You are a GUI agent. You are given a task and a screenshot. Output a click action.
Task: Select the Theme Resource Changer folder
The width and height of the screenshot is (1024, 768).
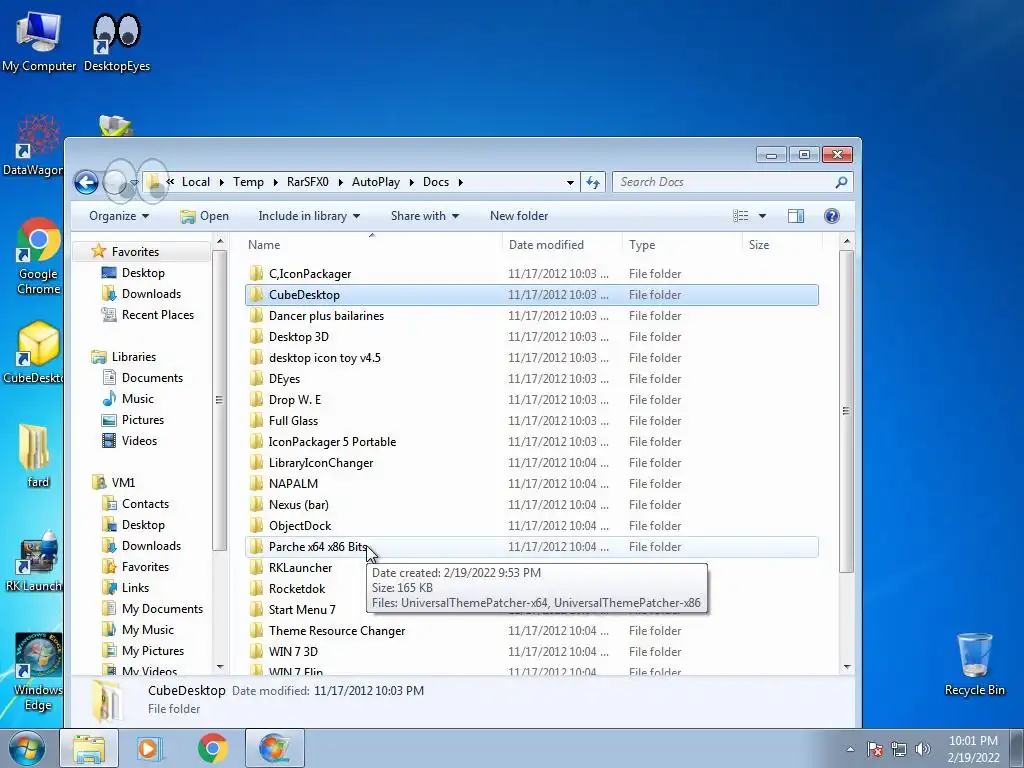[532, 631]
